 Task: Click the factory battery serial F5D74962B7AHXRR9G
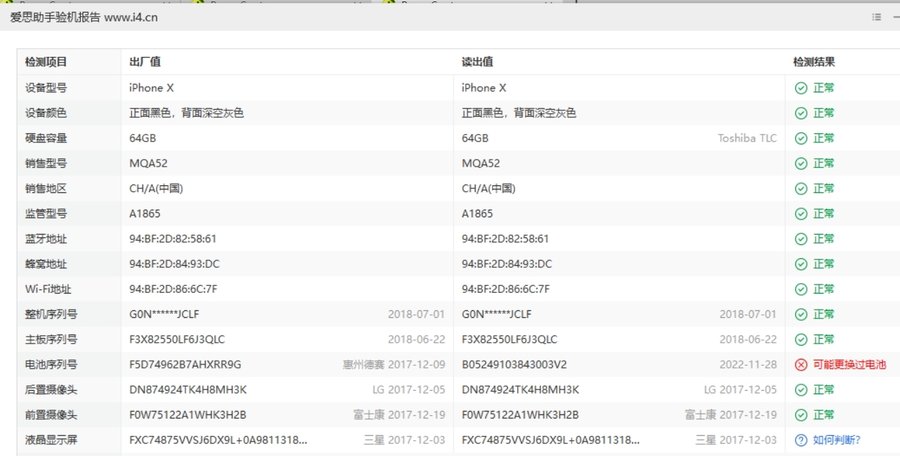tap(185, 364)
